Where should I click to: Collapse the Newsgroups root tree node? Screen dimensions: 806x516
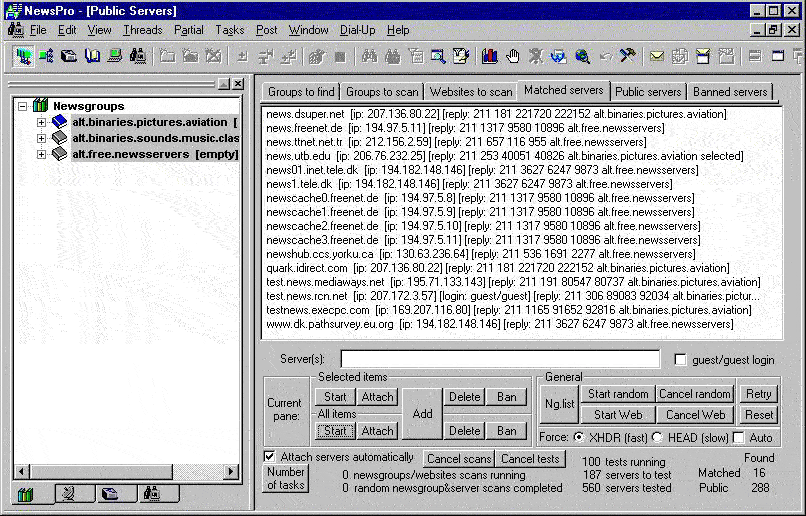tap(23, 106)
